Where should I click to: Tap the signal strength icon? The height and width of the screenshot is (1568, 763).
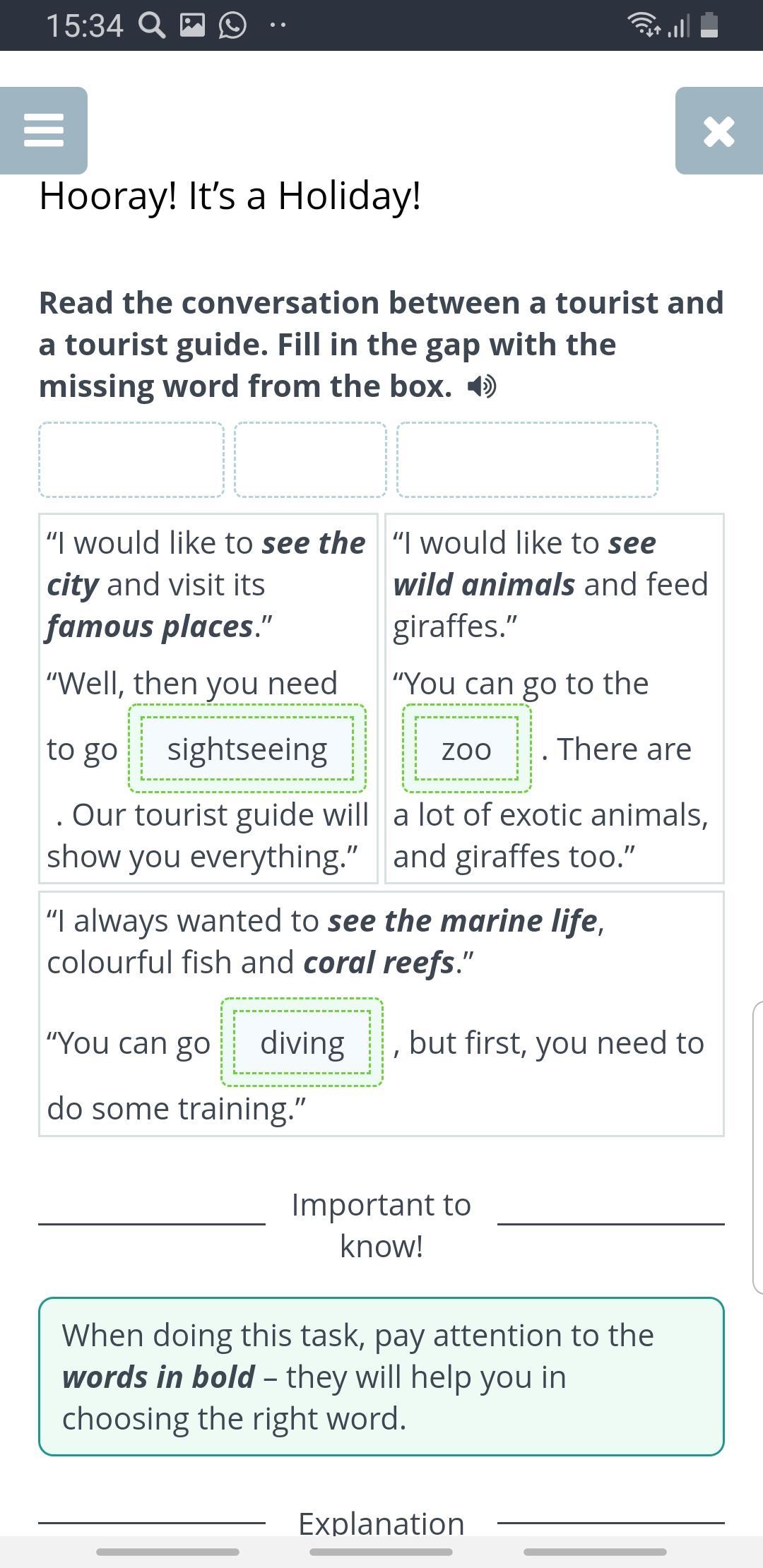(x=679, y=26)
